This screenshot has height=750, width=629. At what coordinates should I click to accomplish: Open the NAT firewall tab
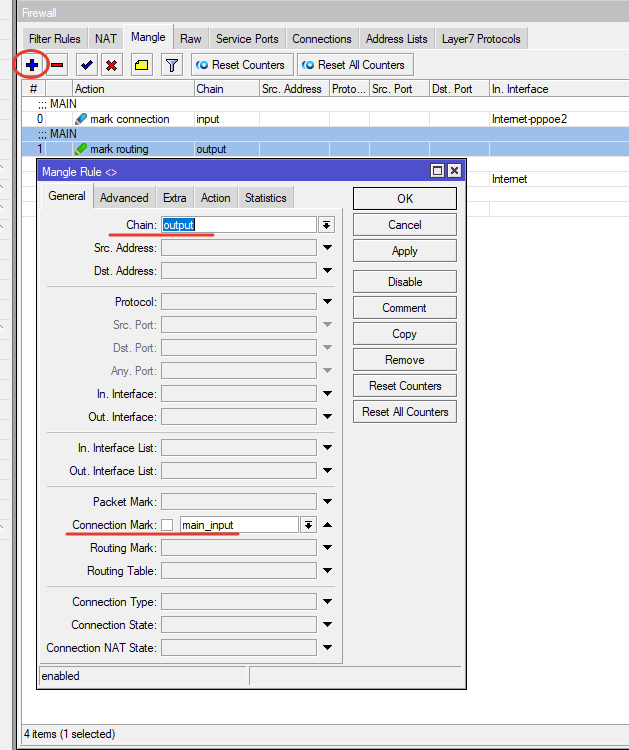tap(106, 39)
